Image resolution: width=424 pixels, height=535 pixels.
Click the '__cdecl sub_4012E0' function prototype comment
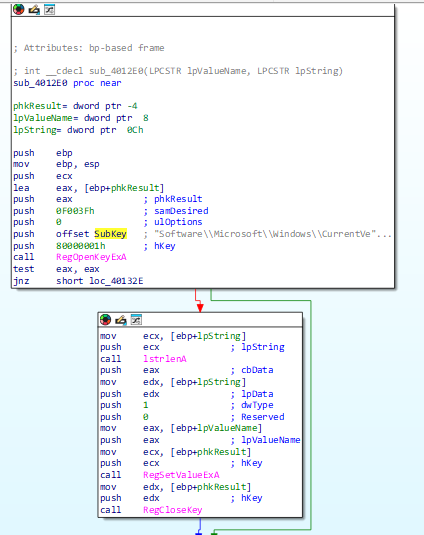tap(178, 71)
